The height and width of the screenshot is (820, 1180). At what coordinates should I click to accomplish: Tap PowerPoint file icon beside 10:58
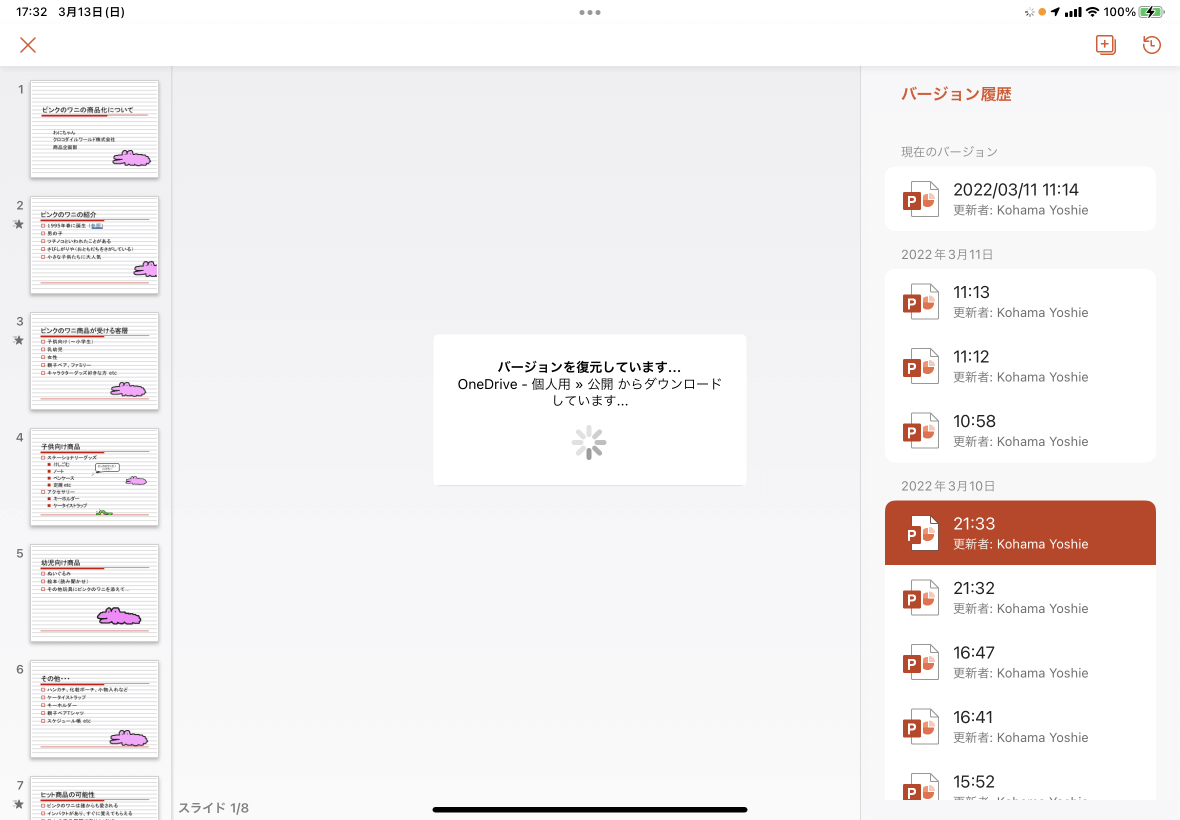click(920, 431)
